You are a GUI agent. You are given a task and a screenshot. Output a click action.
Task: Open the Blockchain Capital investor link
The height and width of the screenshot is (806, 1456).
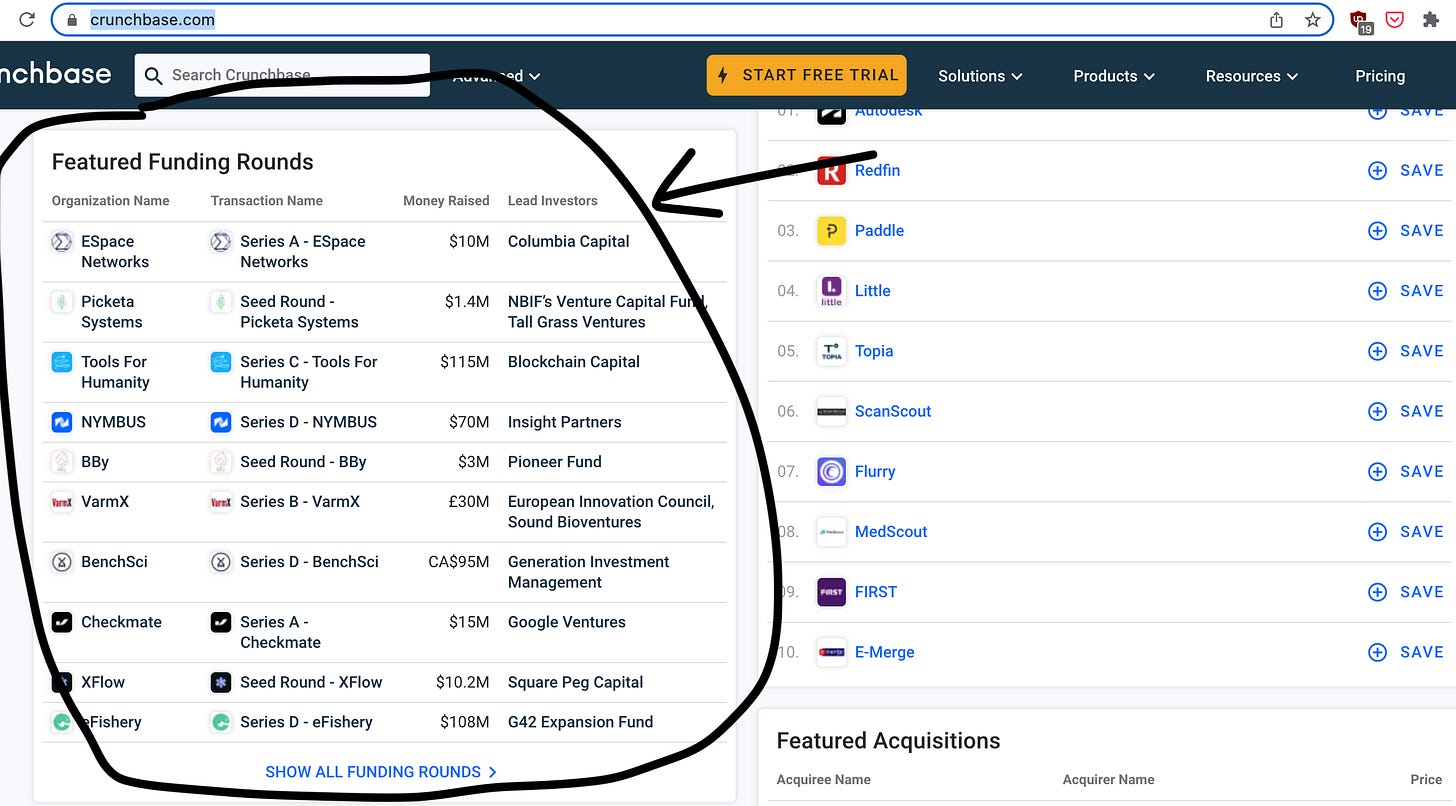(x=574, y=362)
